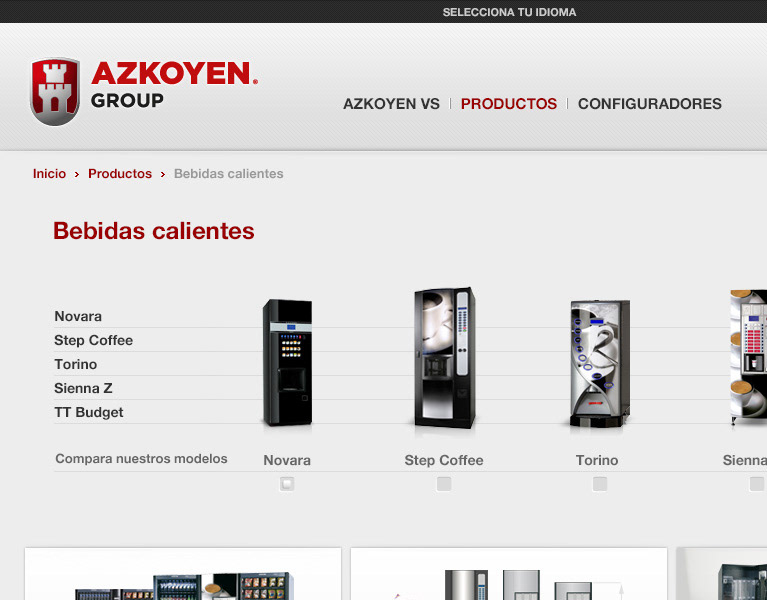Check the compare box under Sienna
767x600 pixels.
(757, 484)
